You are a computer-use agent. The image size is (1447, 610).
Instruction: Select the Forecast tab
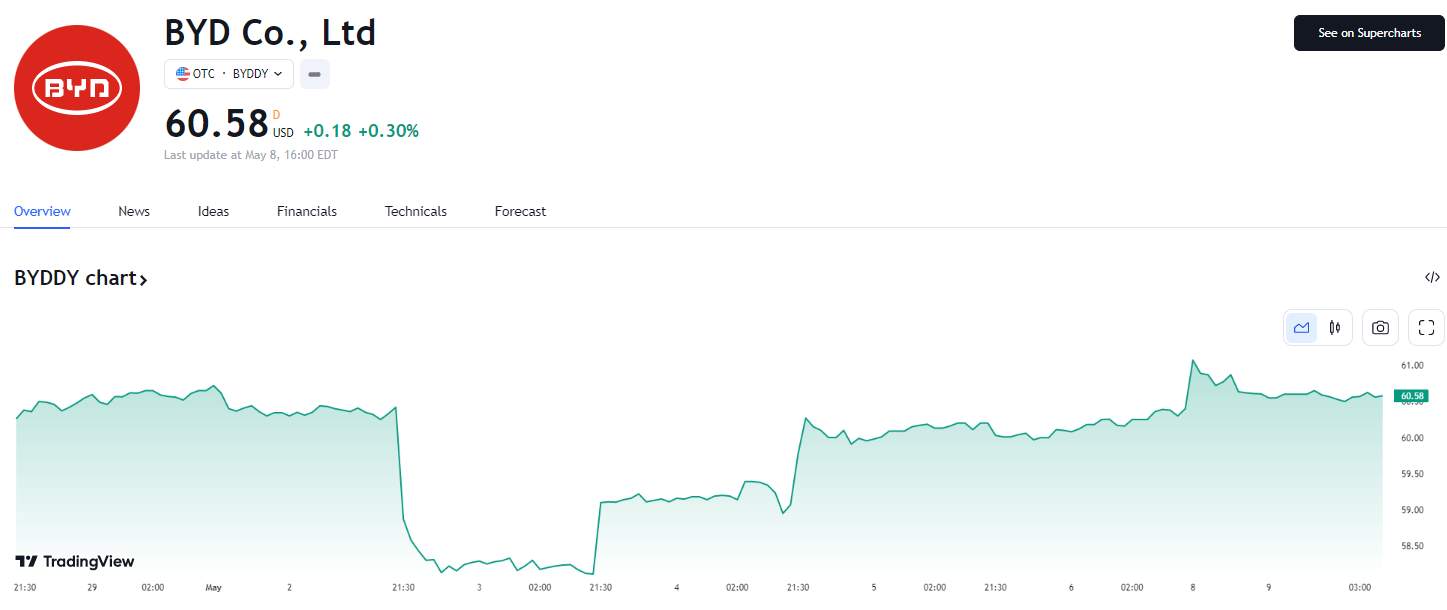(520, 211)
